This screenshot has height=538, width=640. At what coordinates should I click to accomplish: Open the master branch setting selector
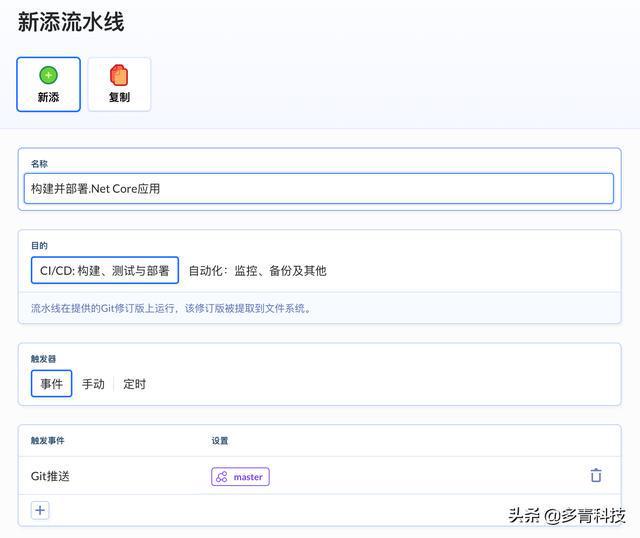241,477
